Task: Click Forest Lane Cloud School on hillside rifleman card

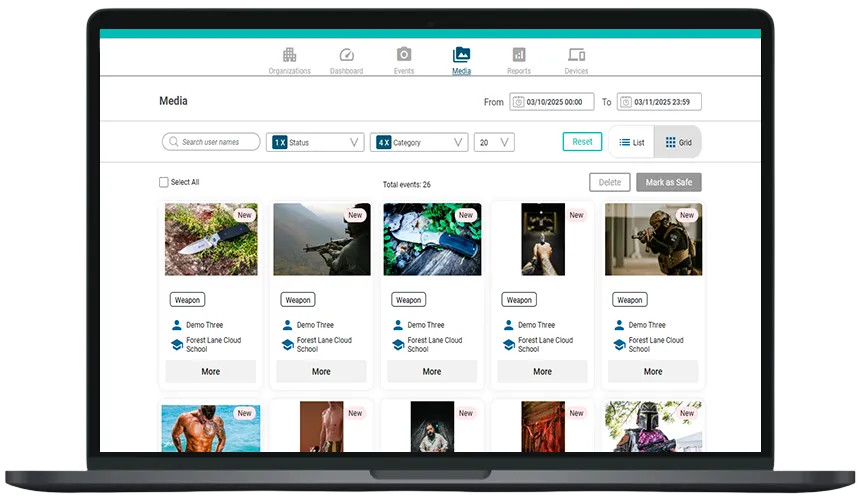Action: [324, 345]
